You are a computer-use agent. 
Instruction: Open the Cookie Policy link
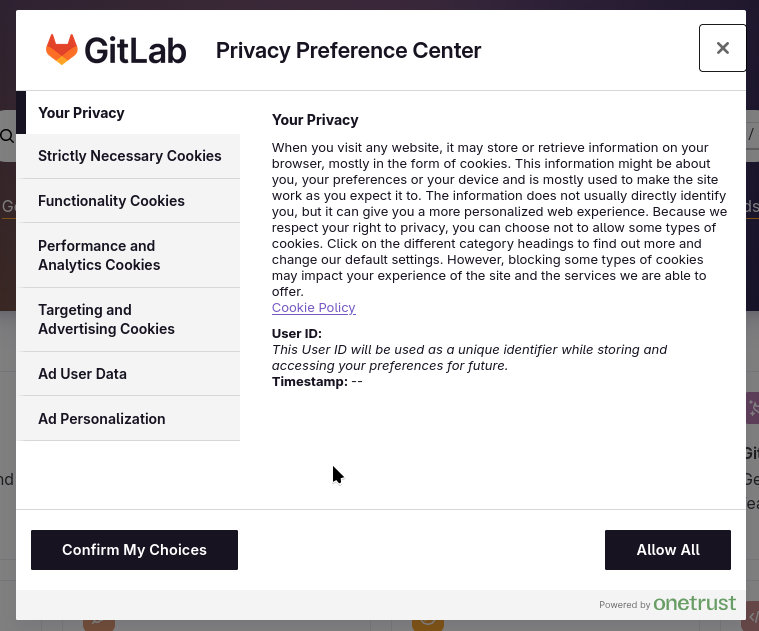[x=313, y=308]
